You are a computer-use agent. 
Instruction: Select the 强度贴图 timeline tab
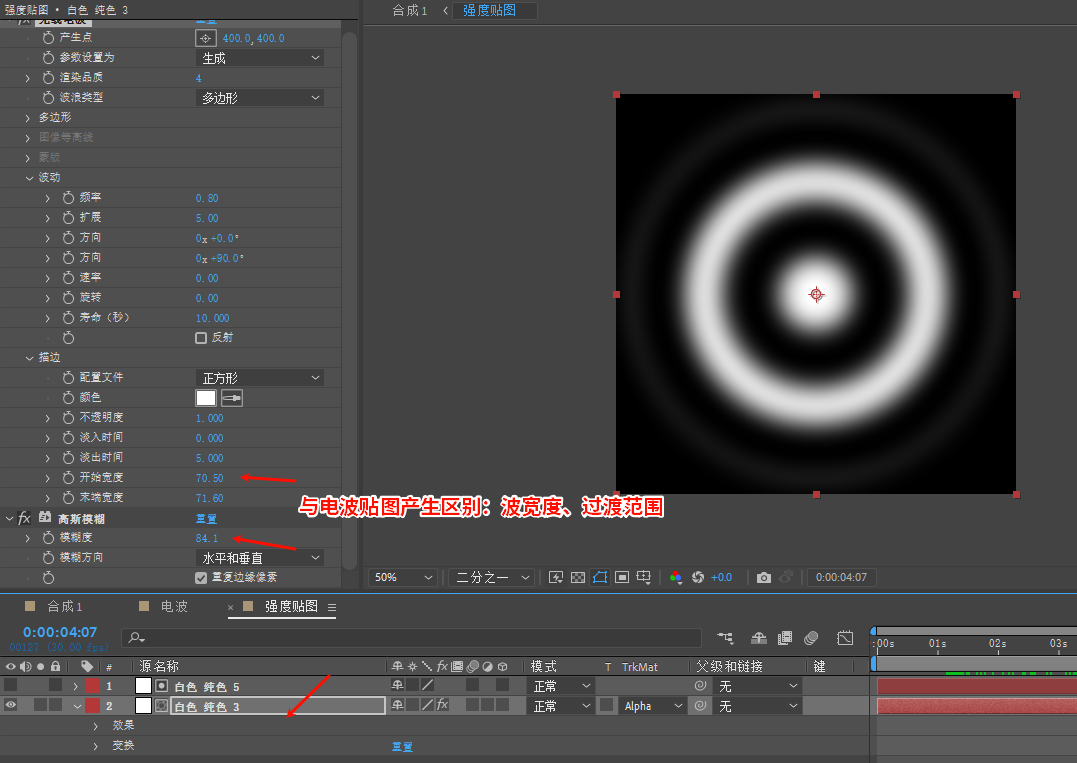[291, 606]
